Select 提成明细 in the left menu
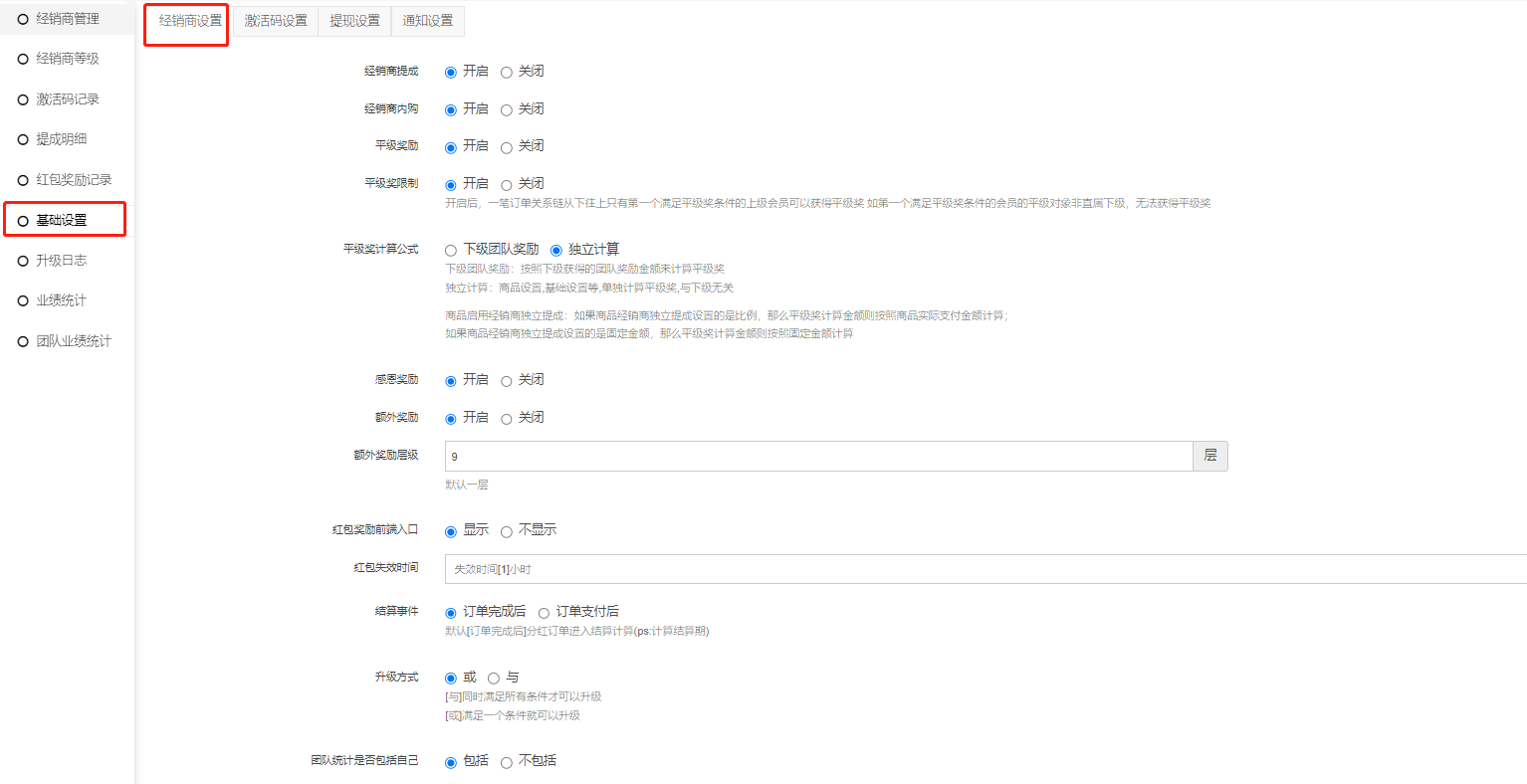Image resolution: width=1527 pixels, height=784 pixels. tap(61, 139)
